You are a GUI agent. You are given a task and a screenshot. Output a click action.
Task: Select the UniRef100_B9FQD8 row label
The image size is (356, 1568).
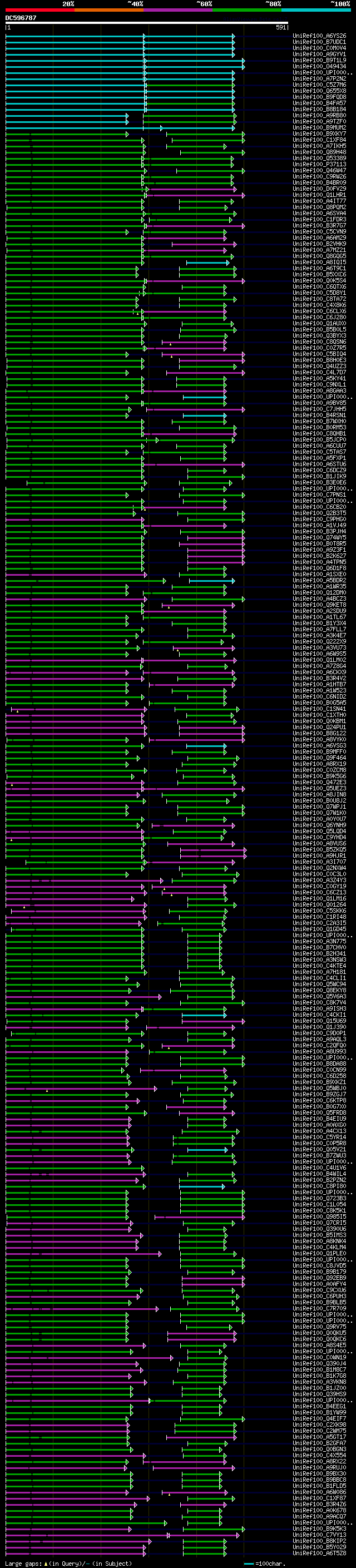click(x=319, y=97)
